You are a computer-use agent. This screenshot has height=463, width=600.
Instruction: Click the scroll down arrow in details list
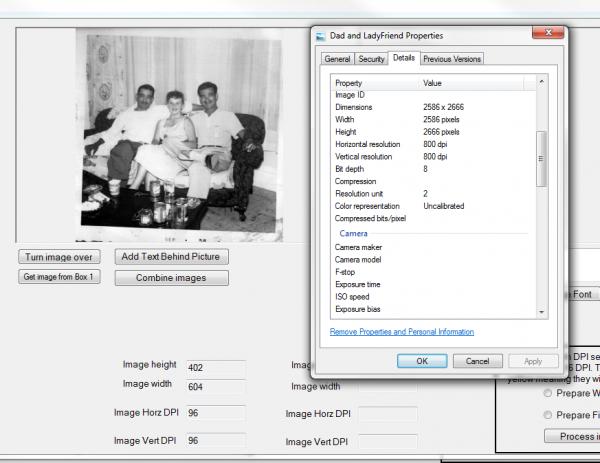[541, 312]
